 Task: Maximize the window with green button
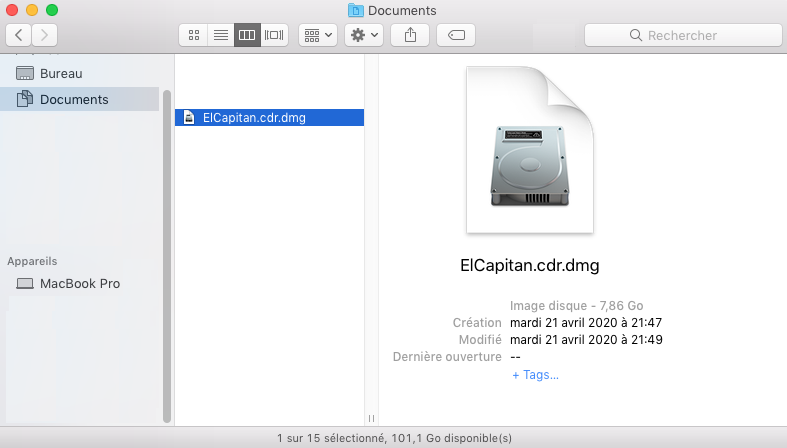tap(52, 10)
